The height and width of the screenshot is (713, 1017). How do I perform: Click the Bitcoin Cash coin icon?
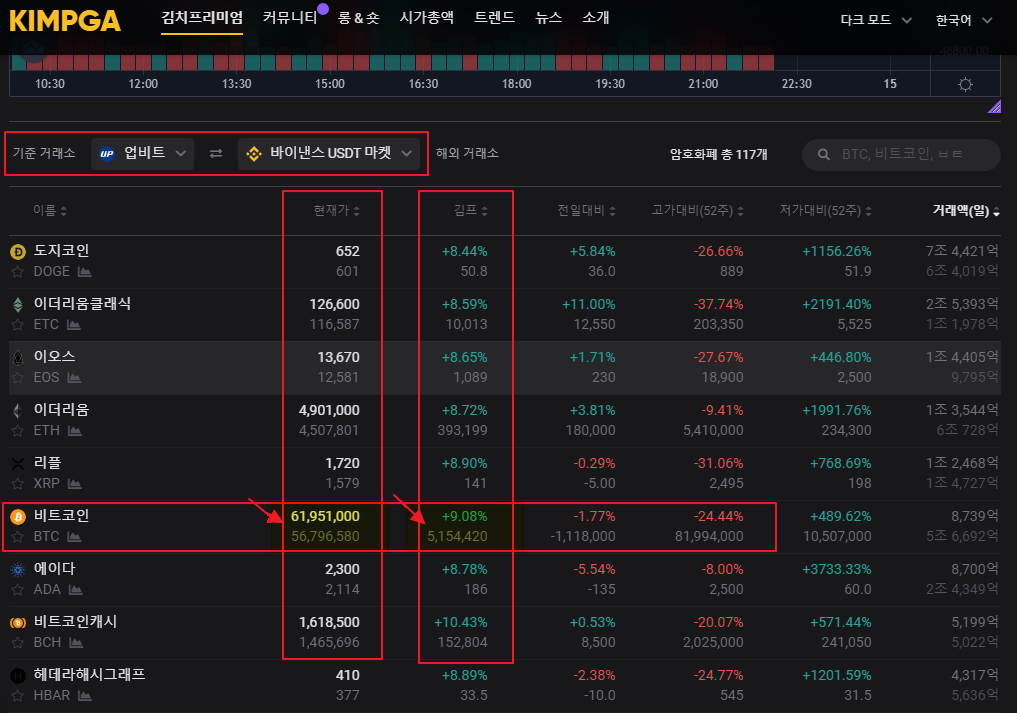(x=18, y=623)
